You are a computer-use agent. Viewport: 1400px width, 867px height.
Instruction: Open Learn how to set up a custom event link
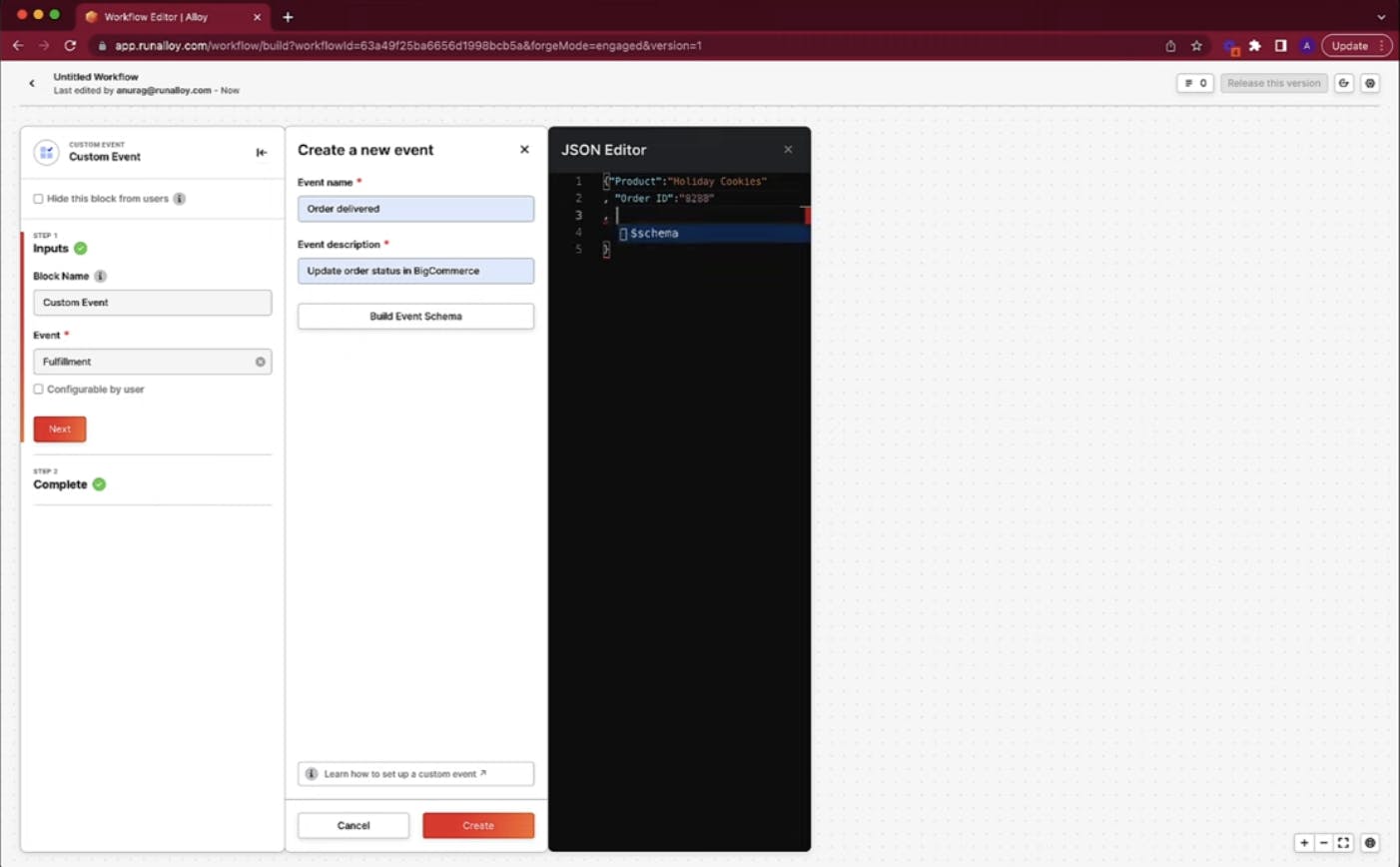pos(415,774)
